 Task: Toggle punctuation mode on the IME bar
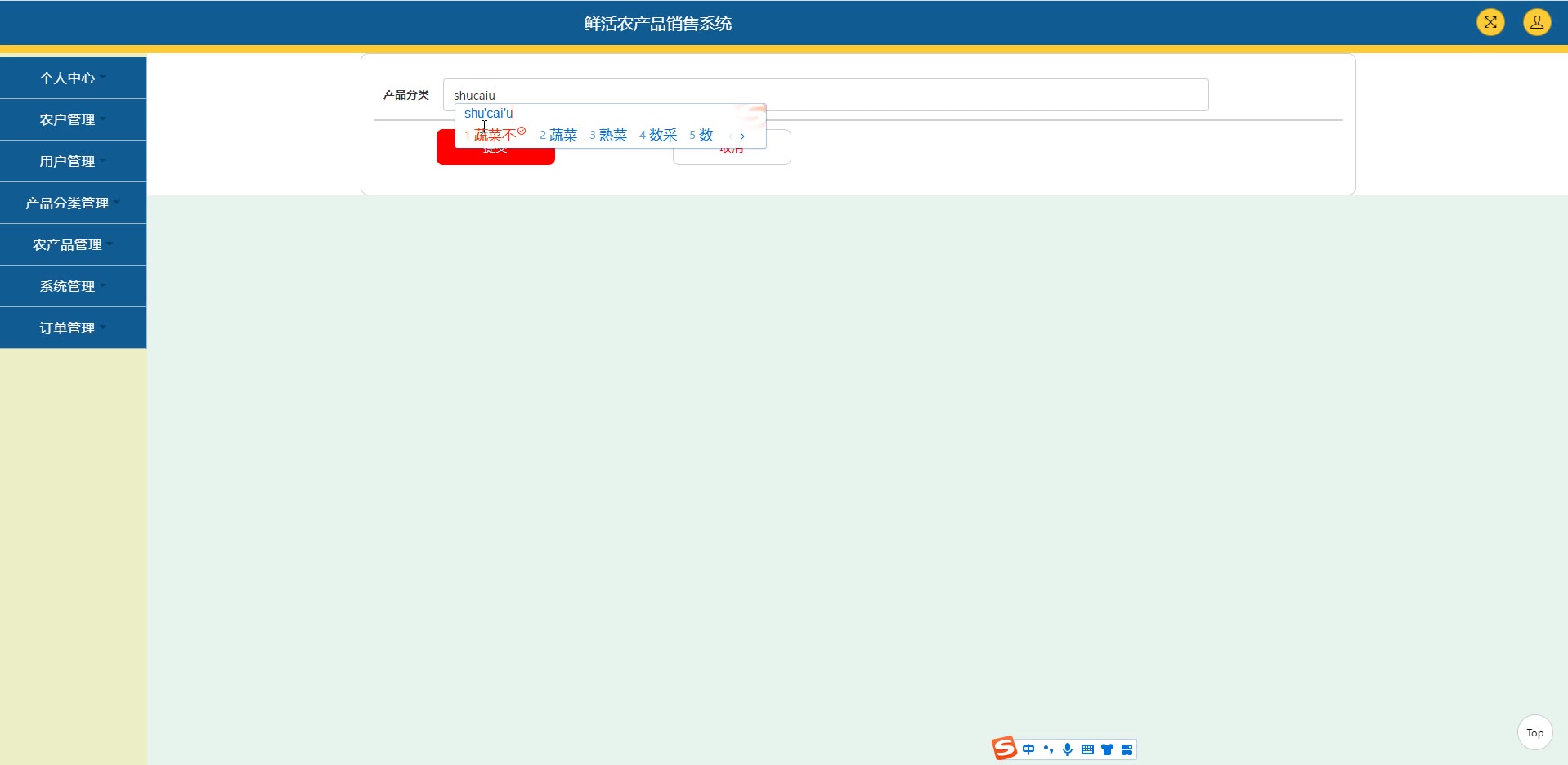click(1048, 749)
